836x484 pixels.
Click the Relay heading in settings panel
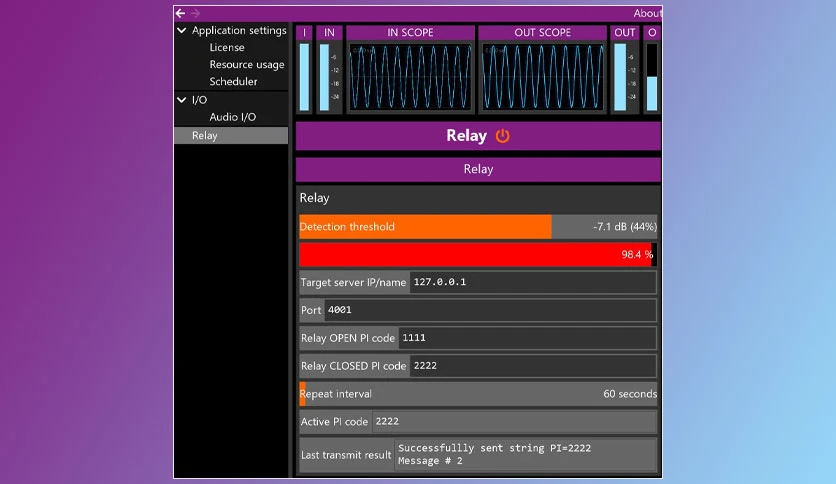[x=315, y=198]
